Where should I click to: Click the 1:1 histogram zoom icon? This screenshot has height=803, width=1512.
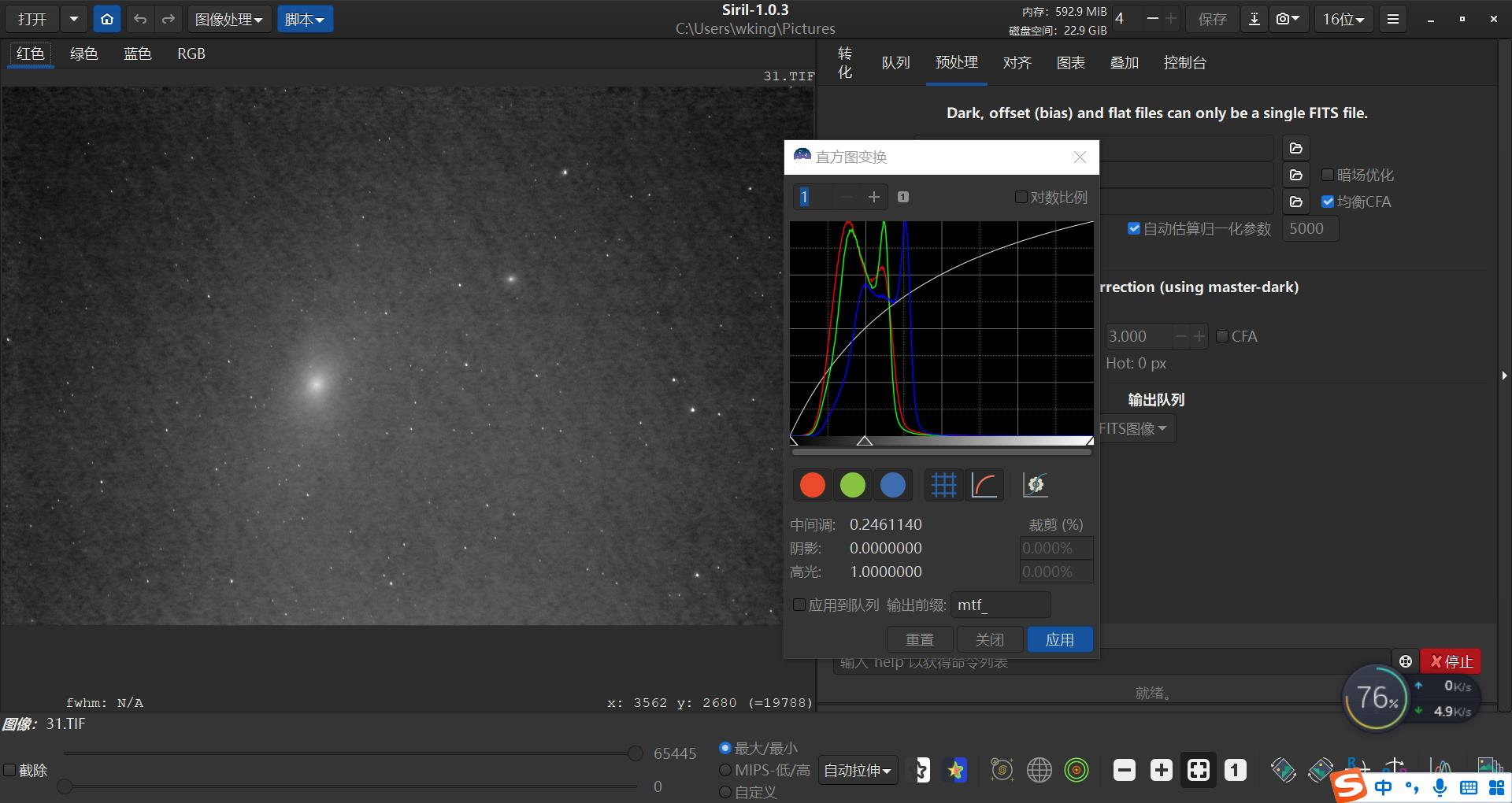coord(903,197)
